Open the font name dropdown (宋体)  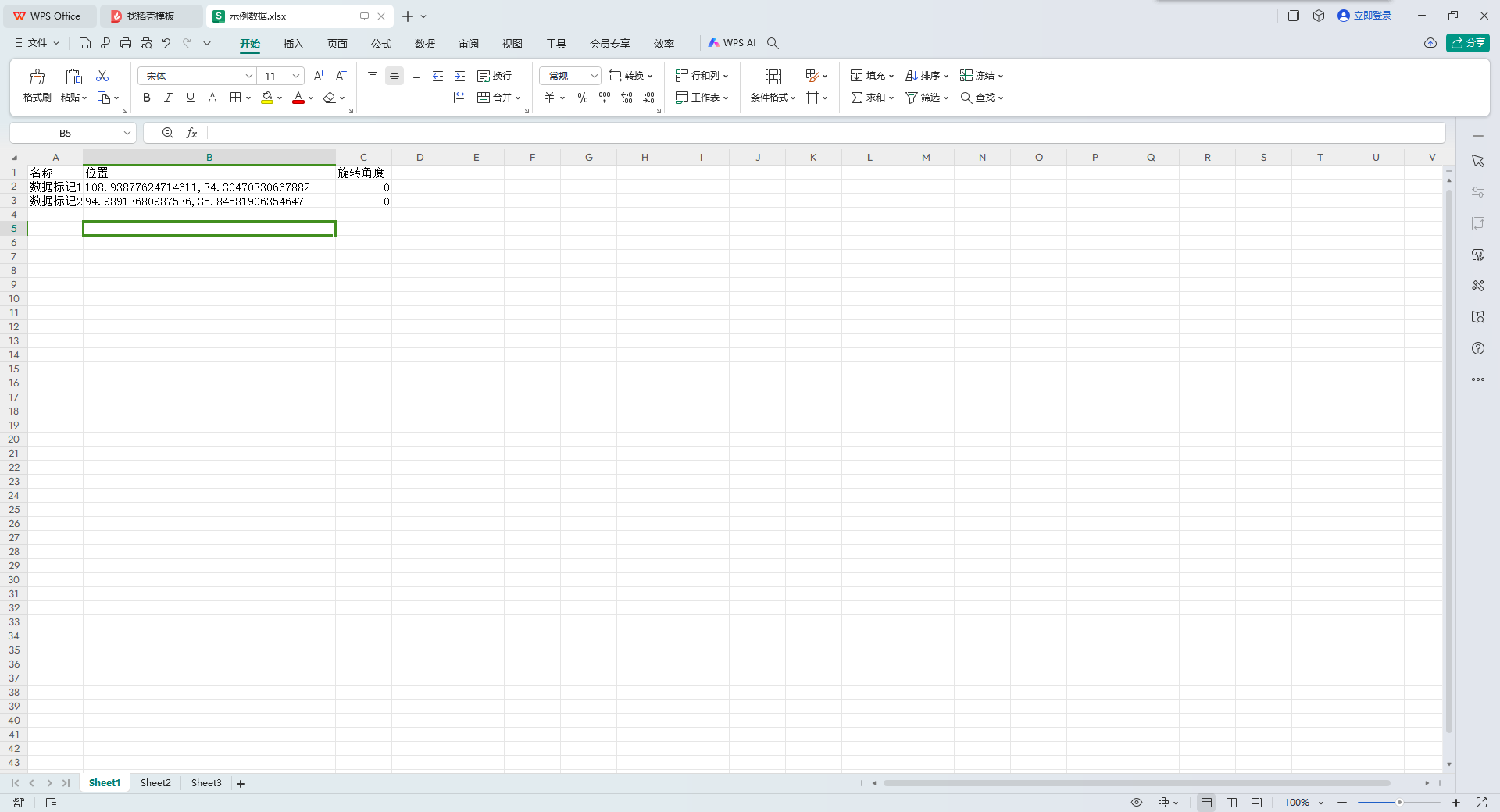pyautogui.click(x=249, y=76)
